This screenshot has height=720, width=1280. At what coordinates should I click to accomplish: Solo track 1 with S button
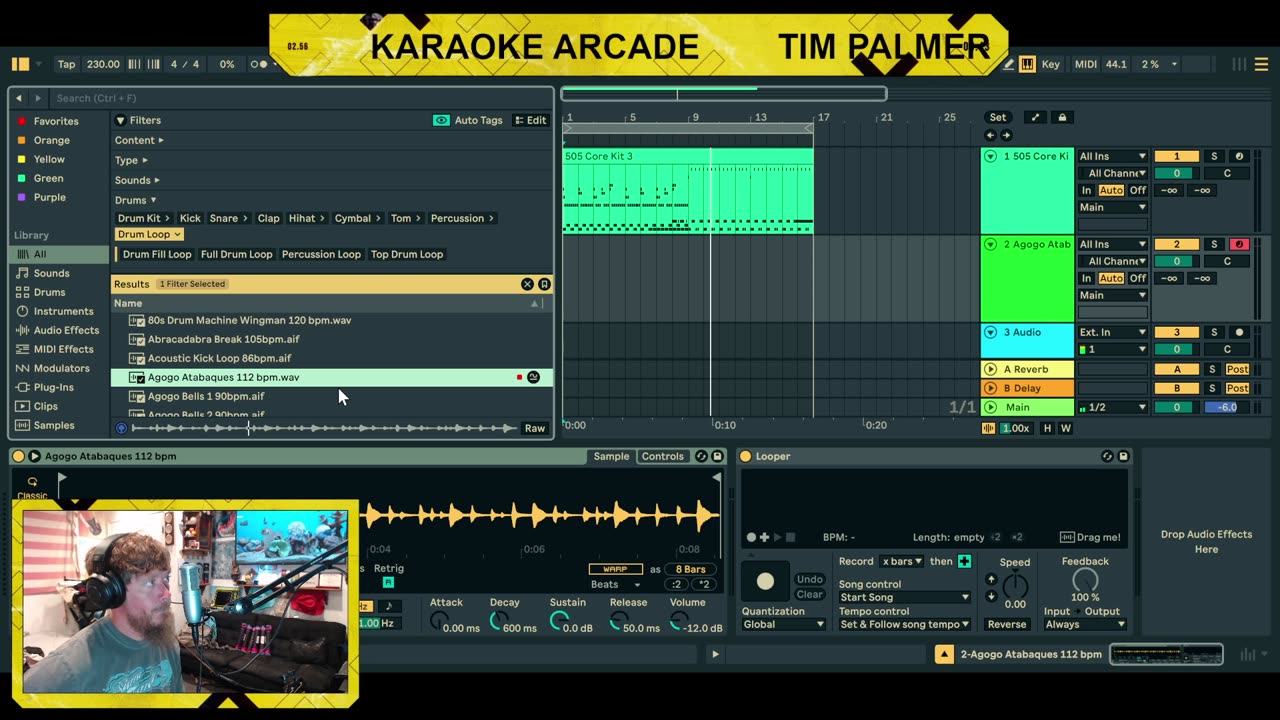click(x=1214, y=156)
